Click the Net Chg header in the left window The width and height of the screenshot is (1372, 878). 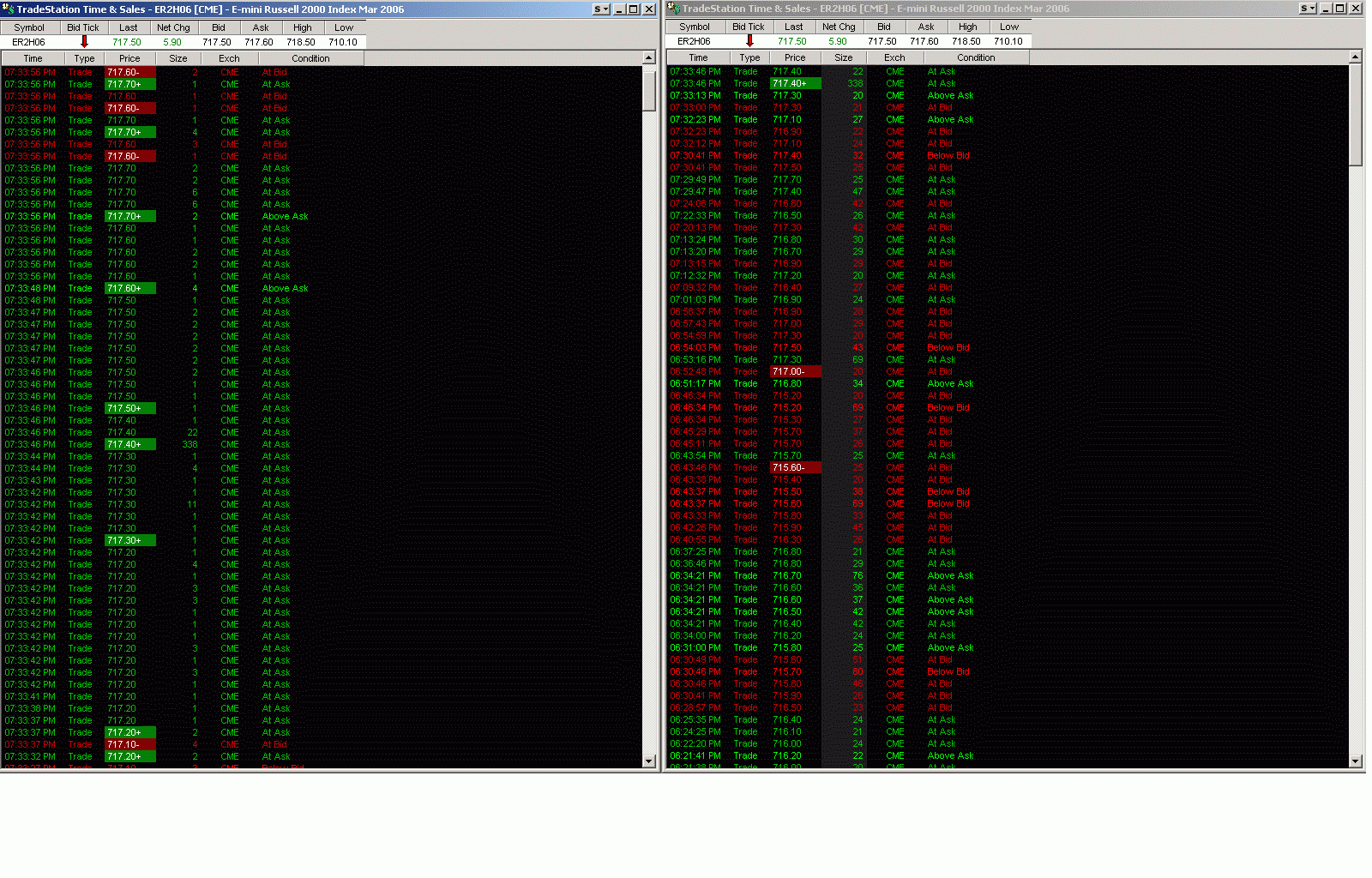(x=173, y=27)
